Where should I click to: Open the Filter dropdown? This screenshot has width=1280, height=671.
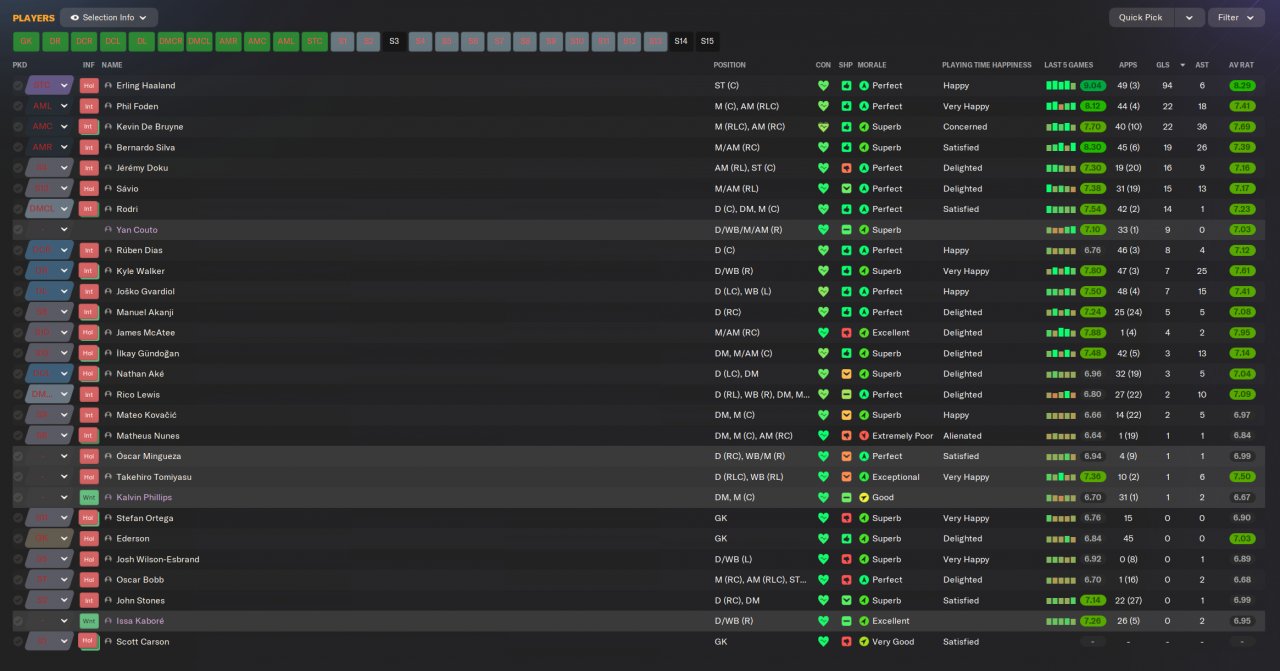(1236, 17)
